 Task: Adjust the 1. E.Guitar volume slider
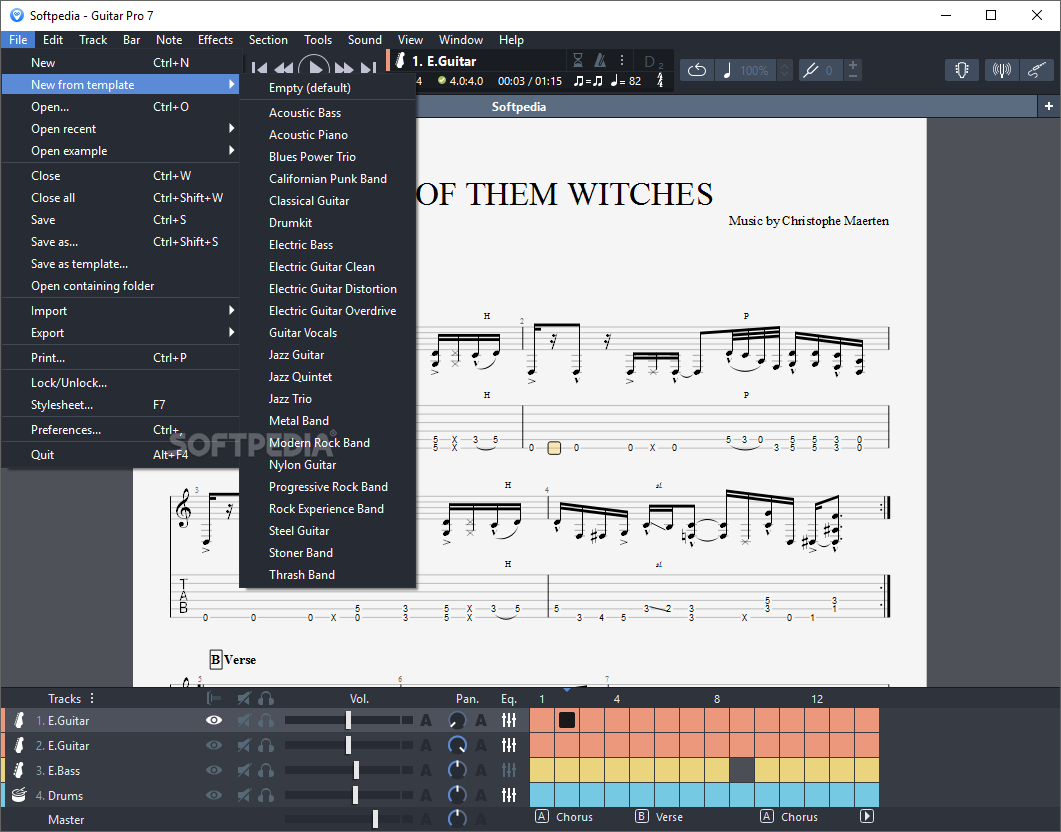pos(348,720)
